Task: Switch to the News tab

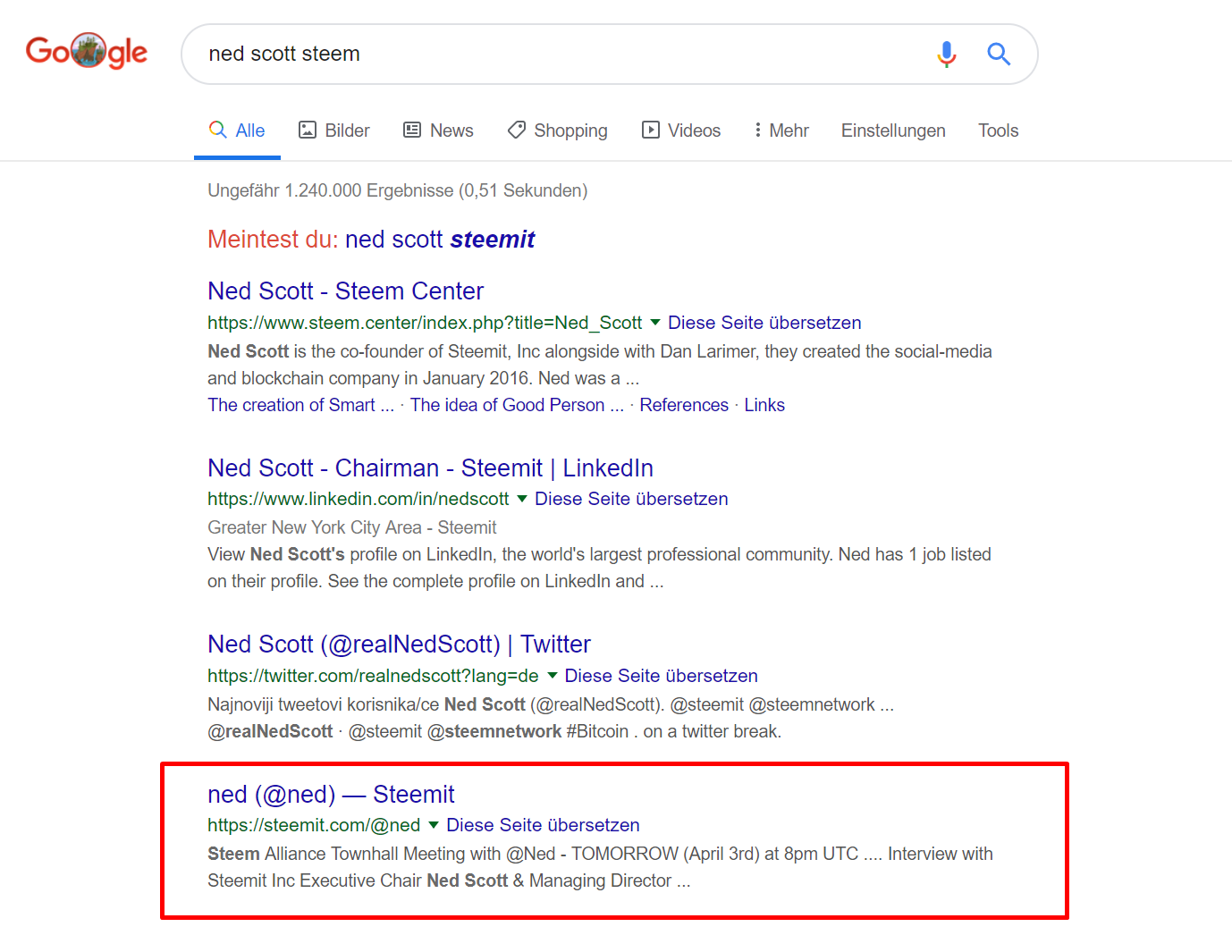Action: (x=438, y=131)
